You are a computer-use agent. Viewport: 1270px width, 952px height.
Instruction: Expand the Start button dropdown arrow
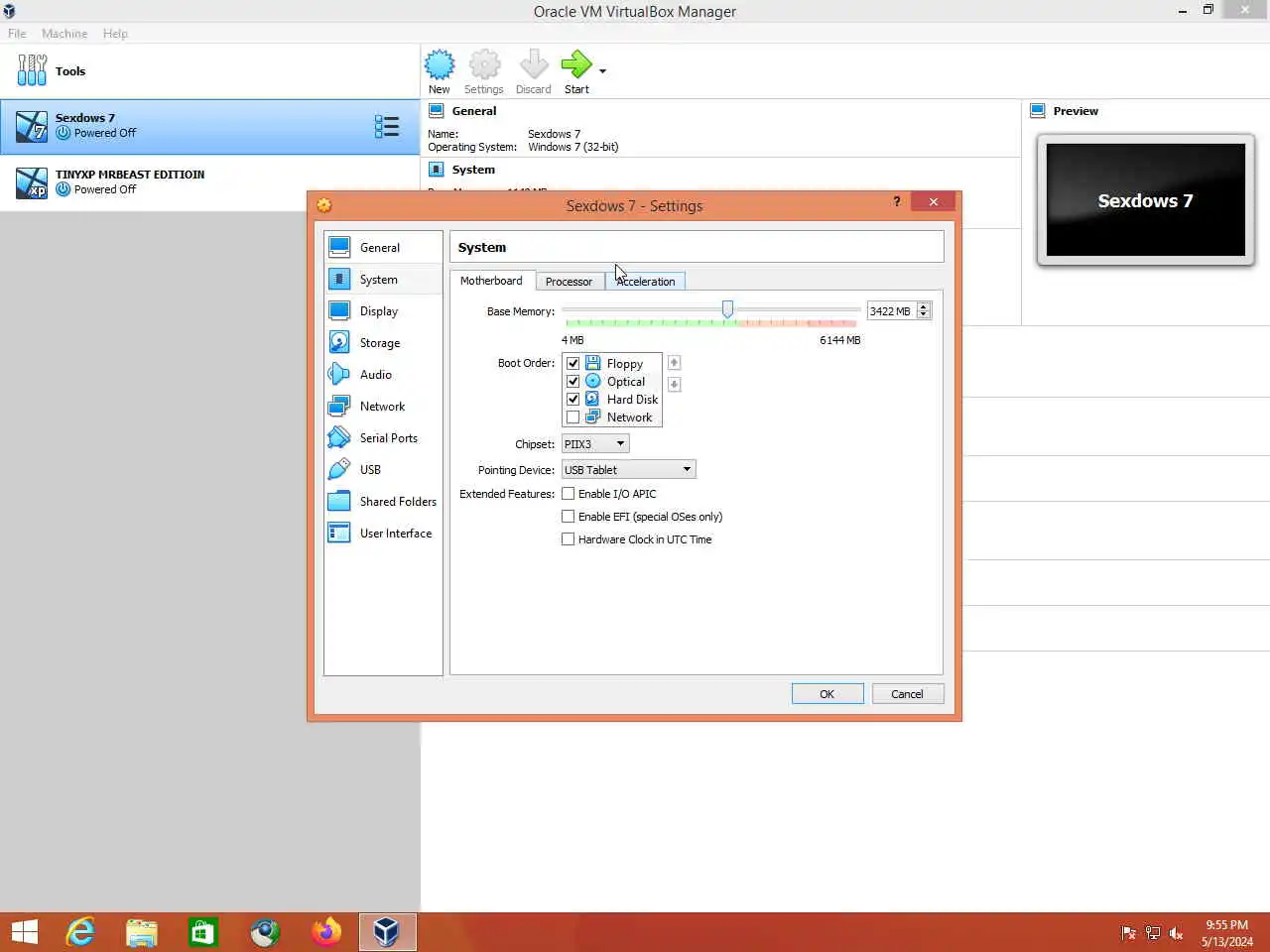point(602,71)
